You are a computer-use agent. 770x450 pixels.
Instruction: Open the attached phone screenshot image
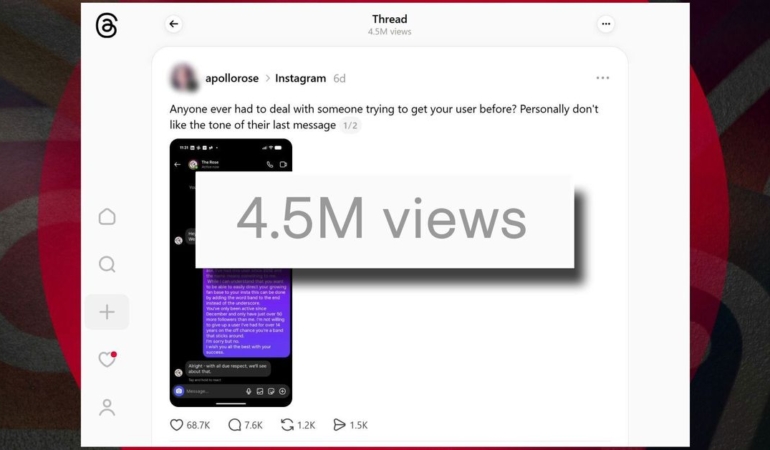pyautogui.click(x=231, y=273)
